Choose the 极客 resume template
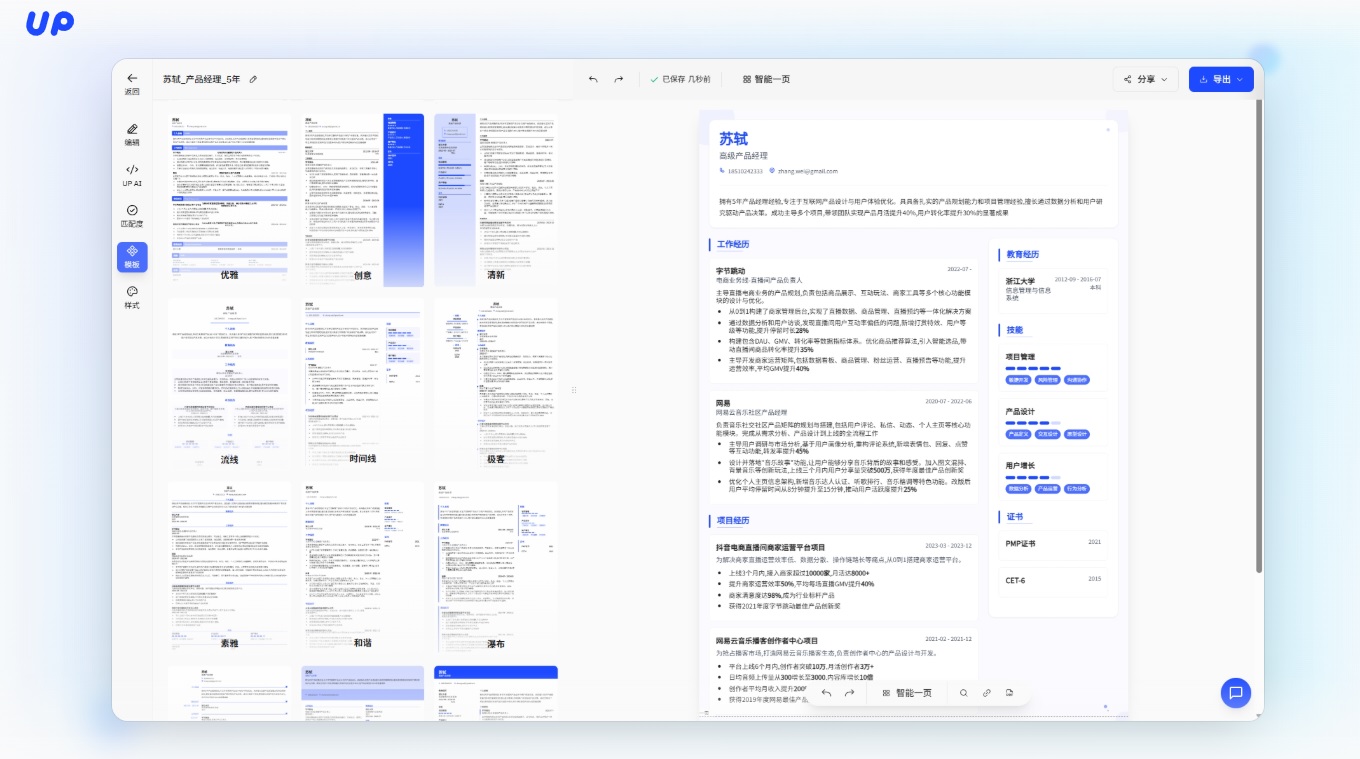 [496, 383]
